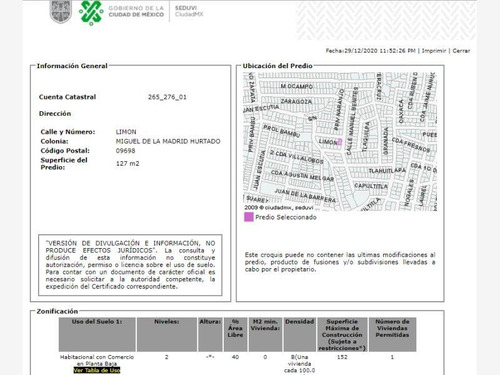Click the Código Postal label
This screenshot has width=500, height=375.
[65, 151]
